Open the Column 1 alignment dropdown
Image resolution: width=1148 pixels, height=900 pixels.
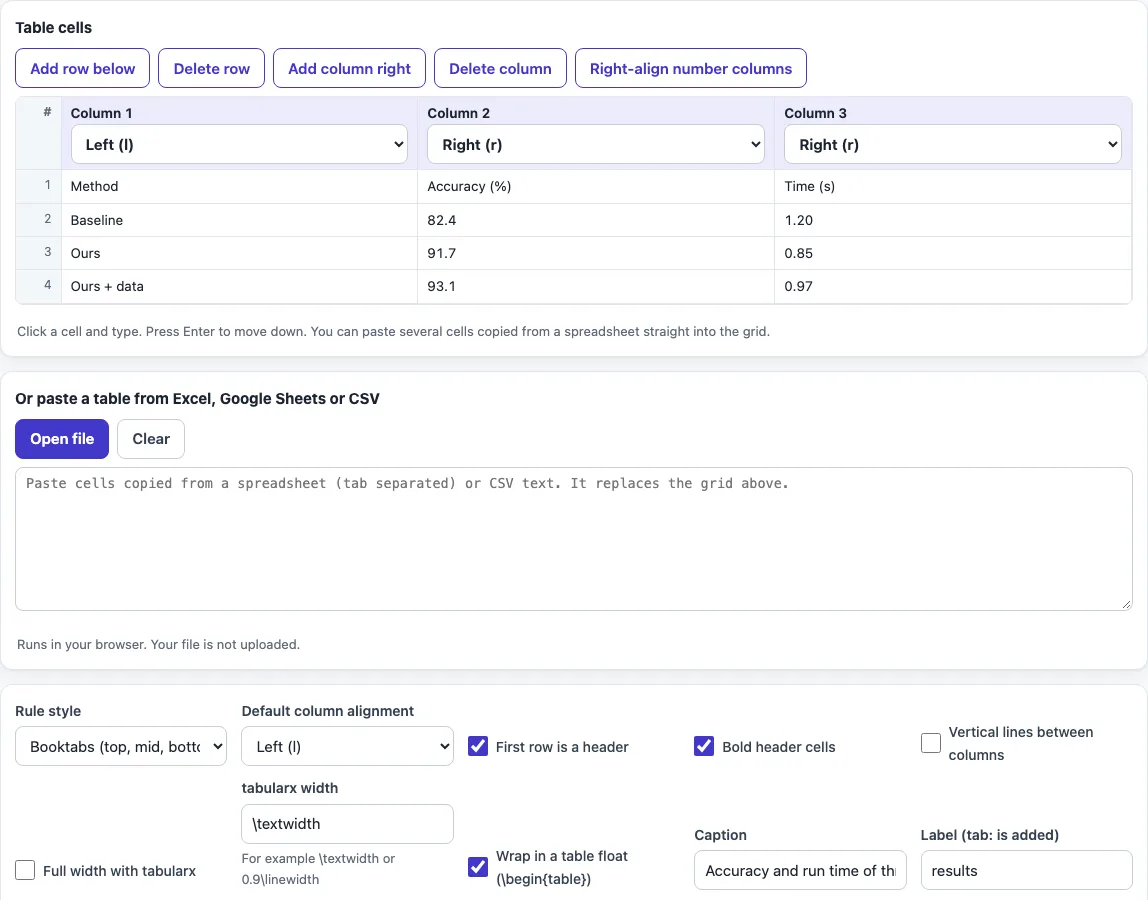pyautogui.click(x=239, y=144)
